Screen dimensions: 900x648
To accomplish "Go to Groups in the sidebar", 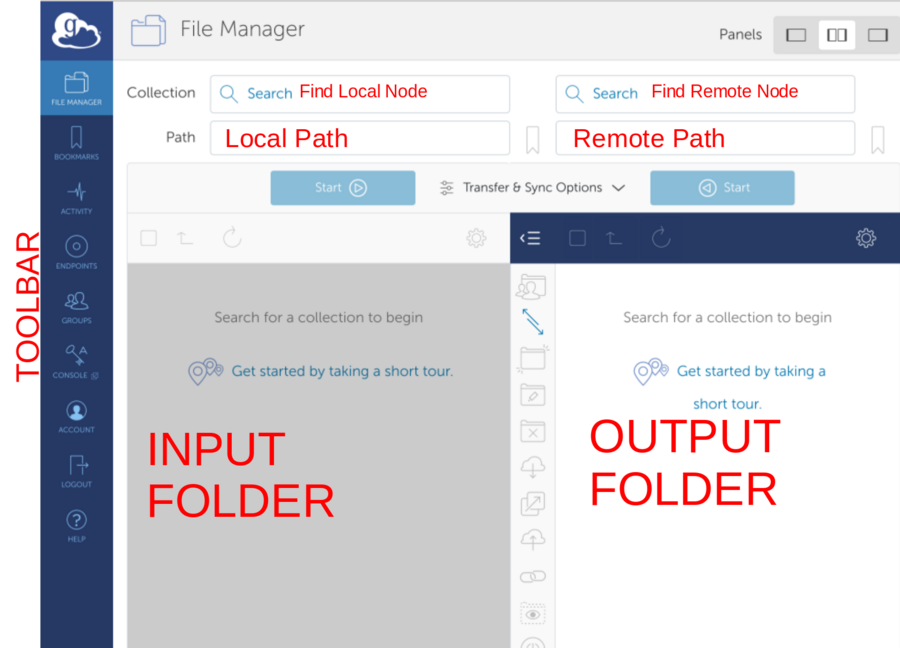I will click(x=76, y=306).
